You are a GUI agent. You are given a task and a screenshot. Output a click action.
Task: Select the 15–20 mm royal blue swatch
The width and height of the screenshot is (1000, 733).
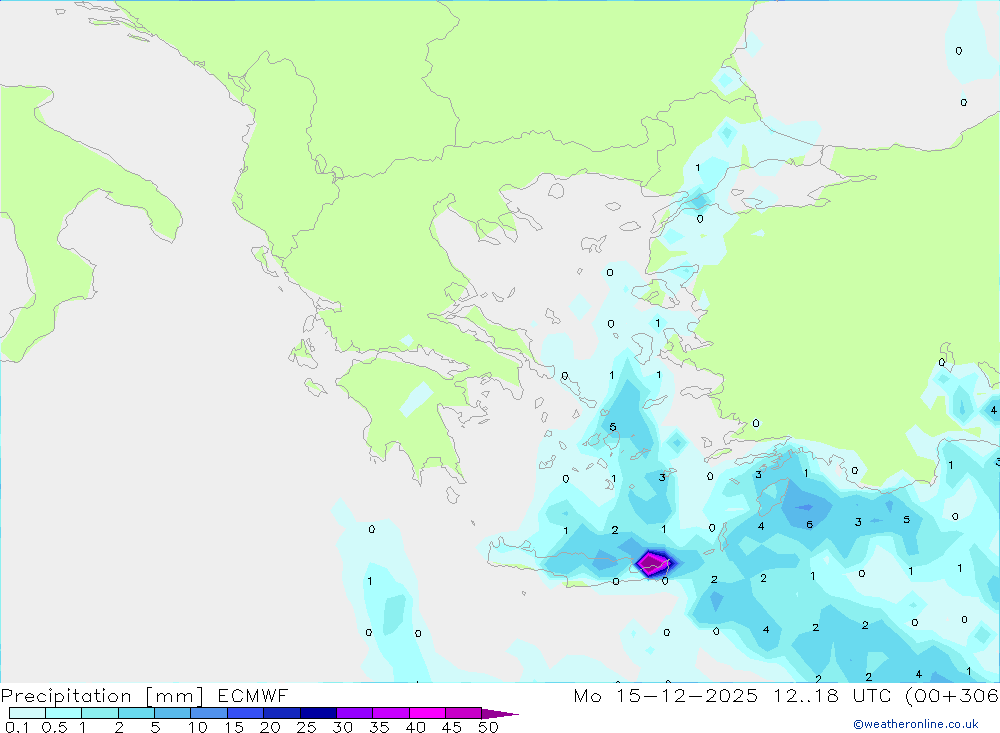[246, 713]
